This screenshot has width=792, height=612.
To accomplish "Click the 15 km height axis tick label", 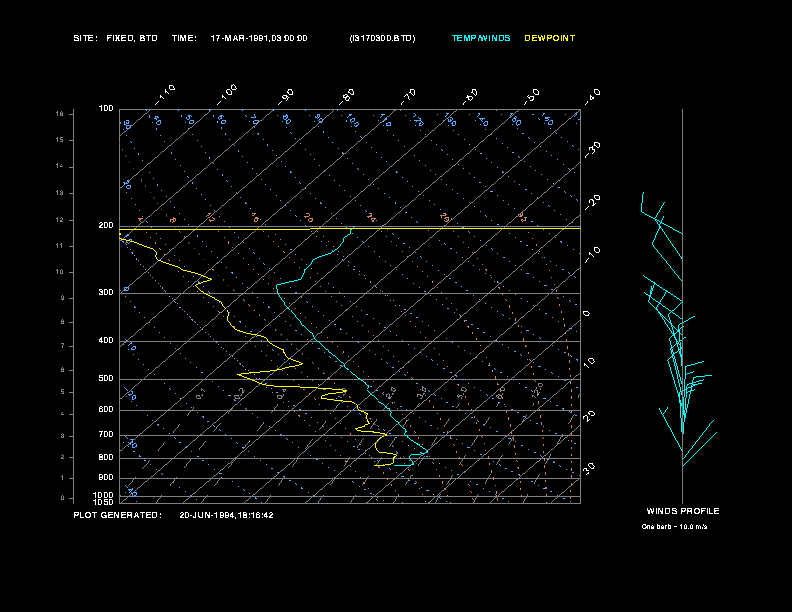I will [x=60, y=140].
